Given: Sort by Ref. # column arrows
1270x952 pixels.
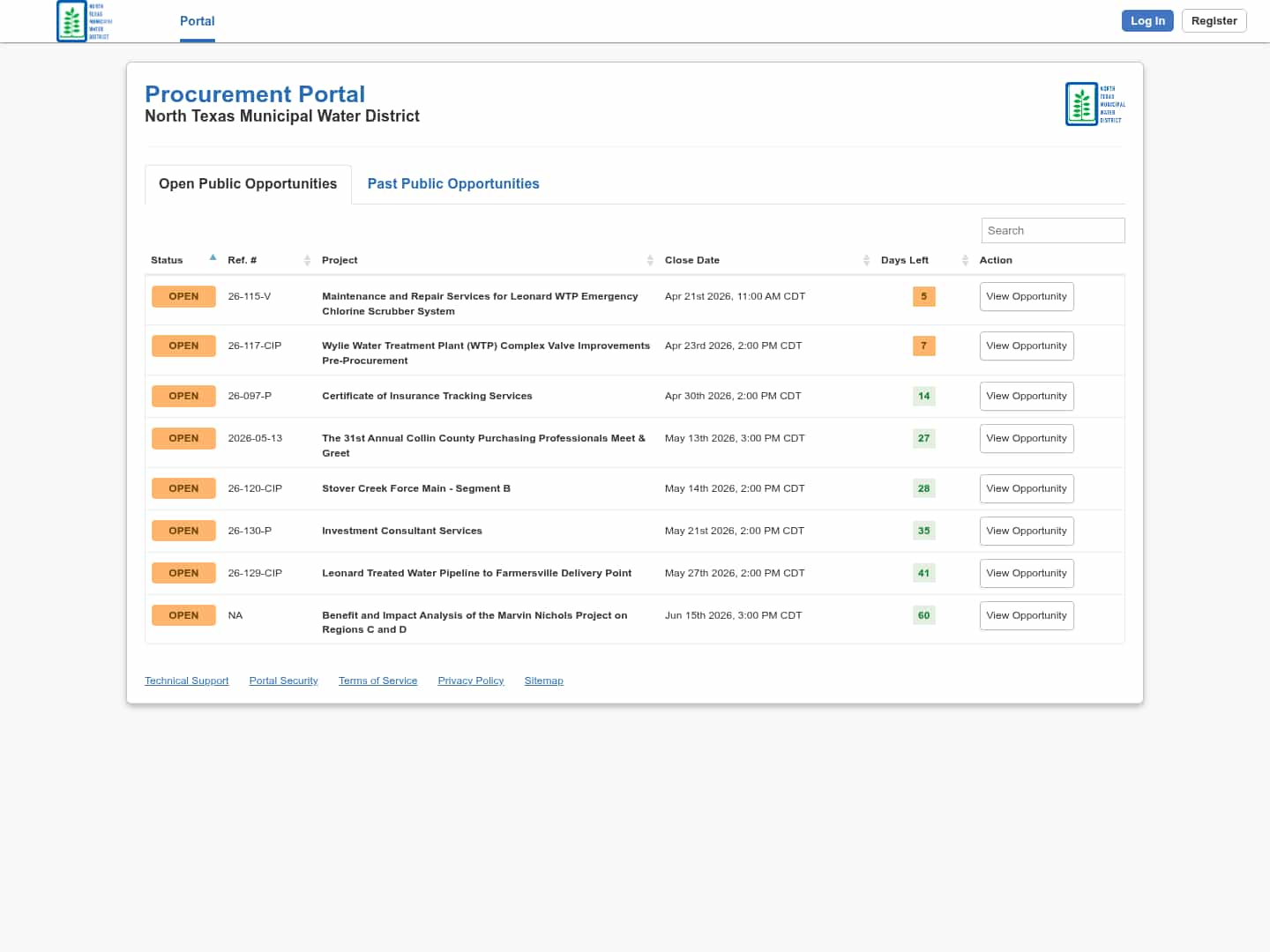Looking at the screenshot, I should point(307,260).
